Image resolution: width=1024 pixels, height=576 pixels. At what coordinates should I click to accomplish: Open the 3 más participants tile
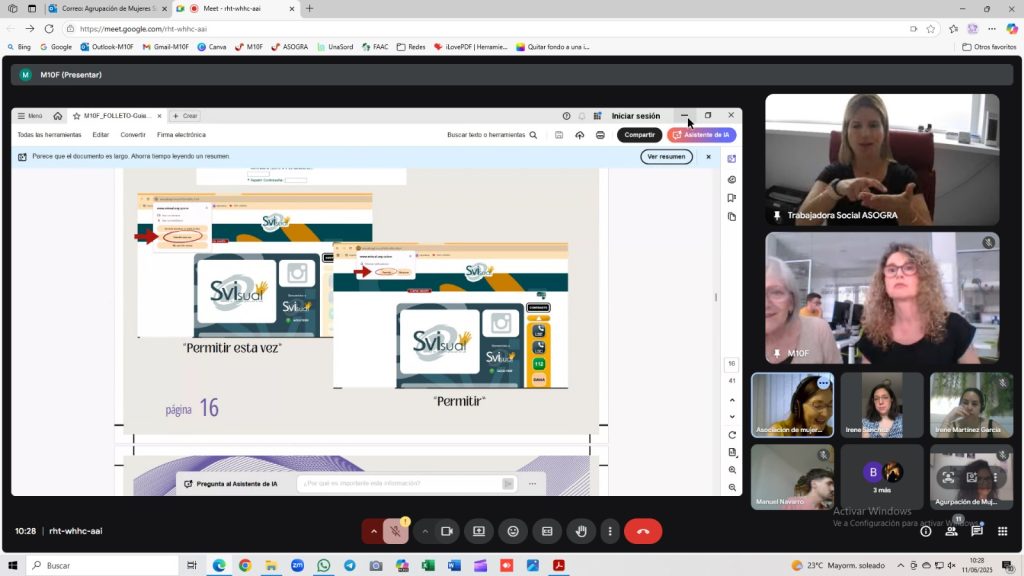[882, 477]
